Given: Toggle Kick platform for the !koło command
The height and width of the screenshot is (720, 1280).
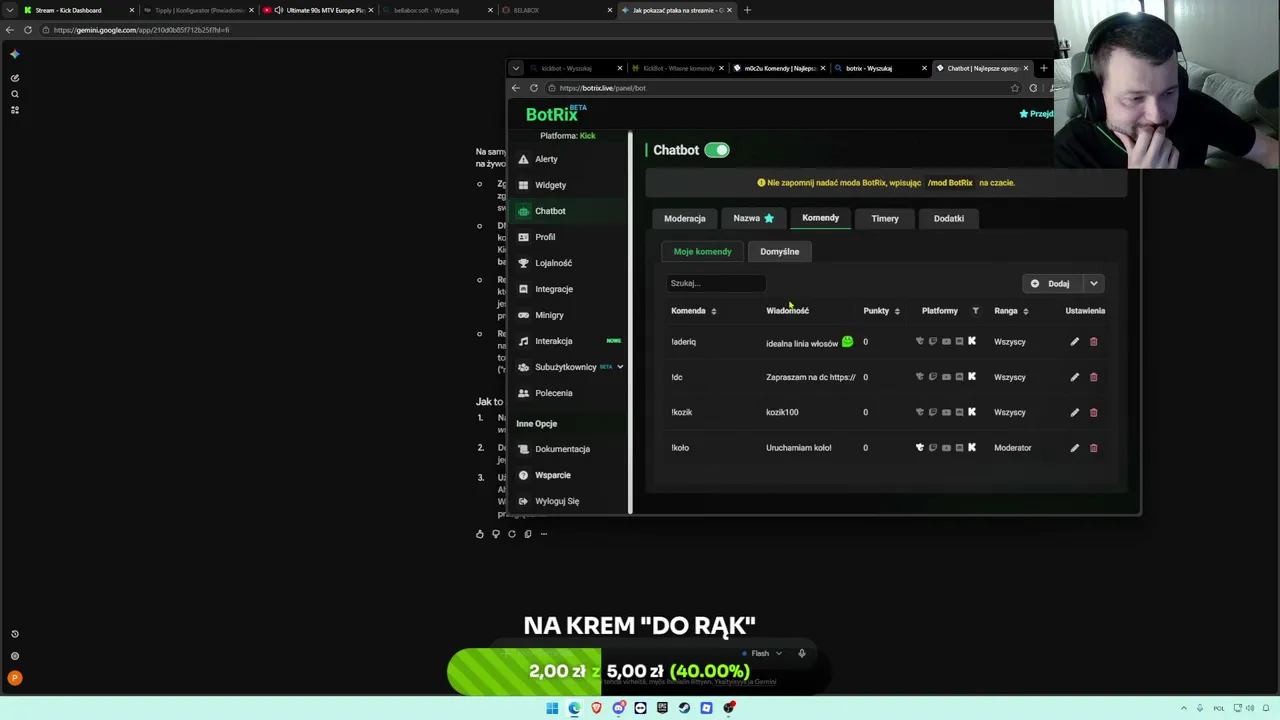Looking at the screenshot, I should (972, 448).
